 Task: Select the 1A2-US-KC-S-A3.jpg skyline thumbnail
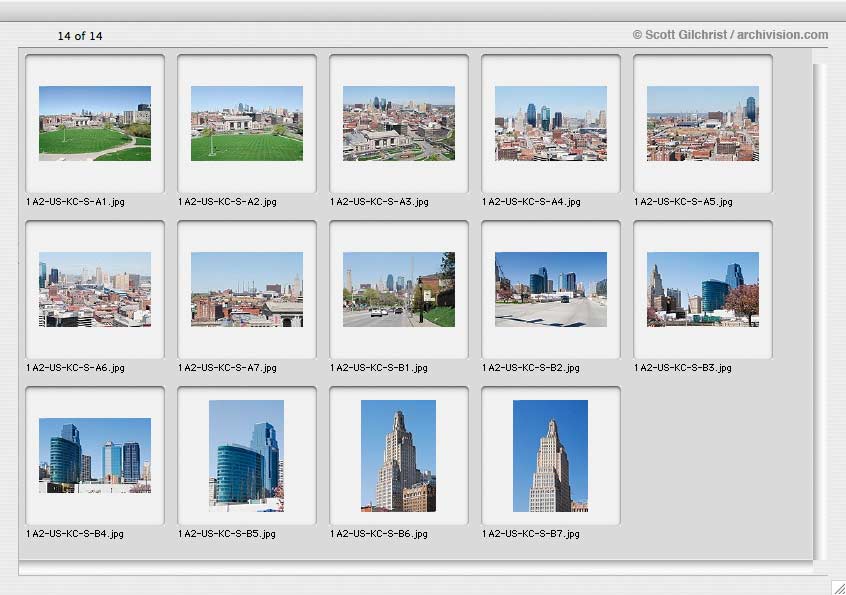pyautogui.click(x=399, y=124)
